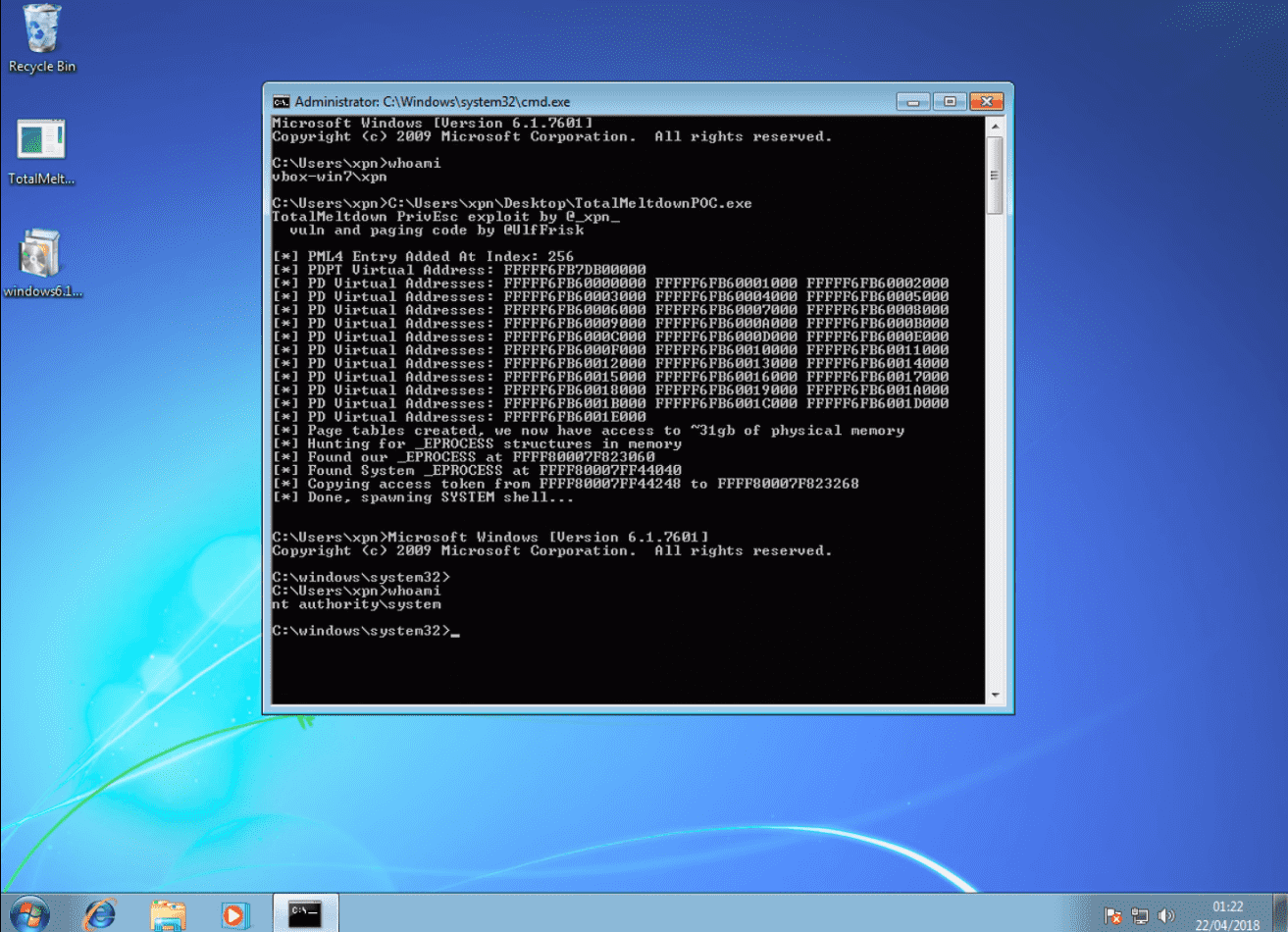Click 'Found System _EPROCESS' output line
Viewport: 1288px width, 932px height.
(477, 470)
